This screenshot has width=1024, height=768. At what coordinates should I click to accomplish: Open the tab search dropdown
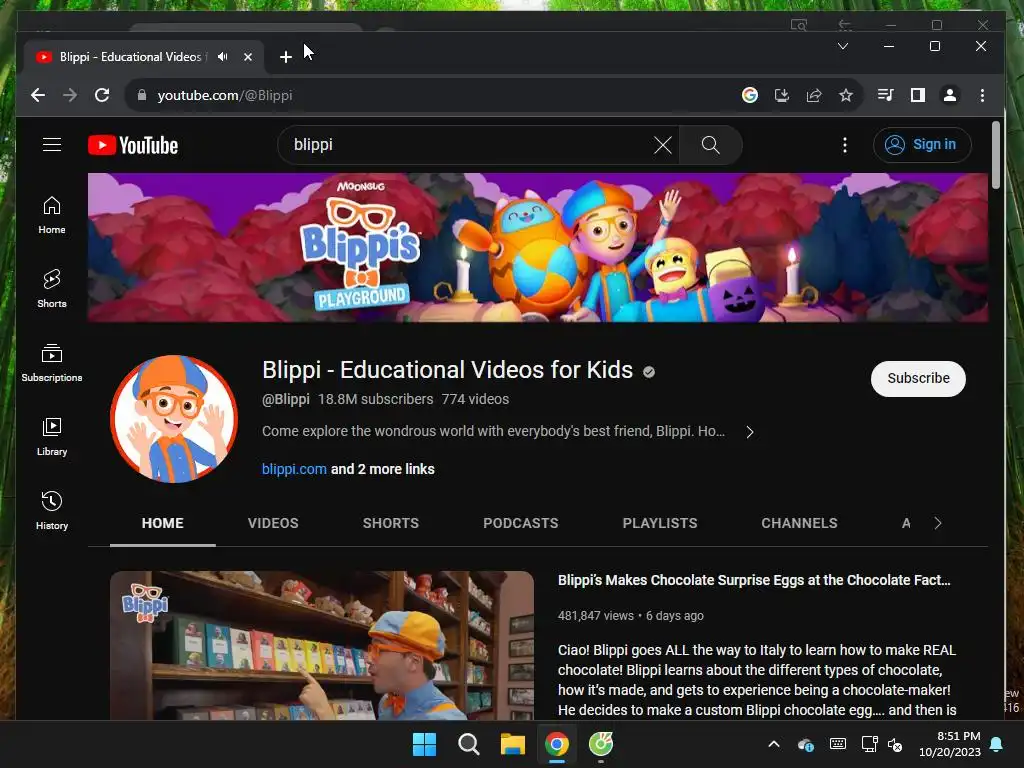(x=842, y=46)
